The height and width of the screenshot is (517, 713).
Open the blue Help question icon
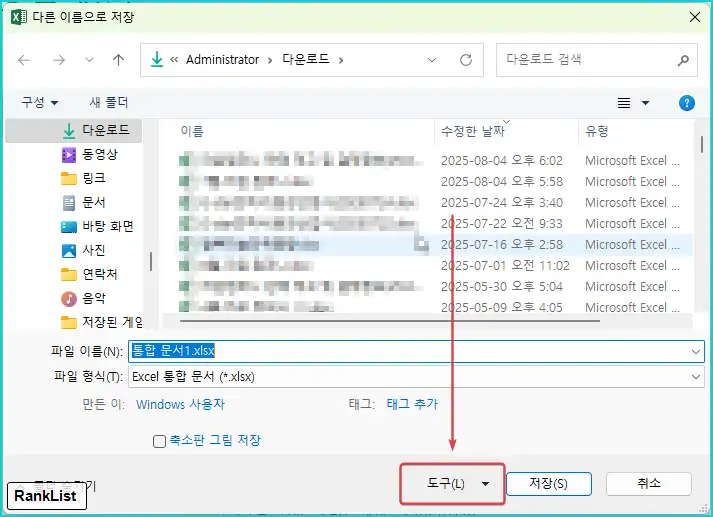coord(686,103)
